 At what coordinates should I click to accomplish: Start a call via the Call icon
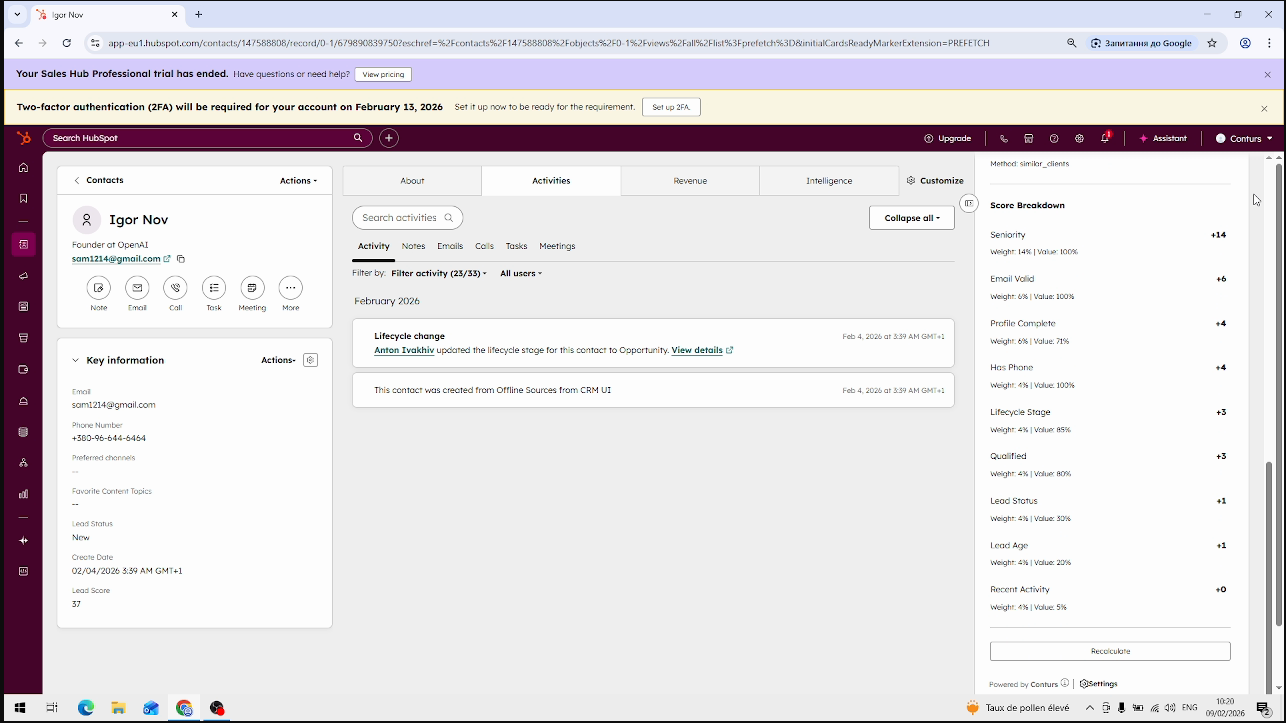[175, 291]
